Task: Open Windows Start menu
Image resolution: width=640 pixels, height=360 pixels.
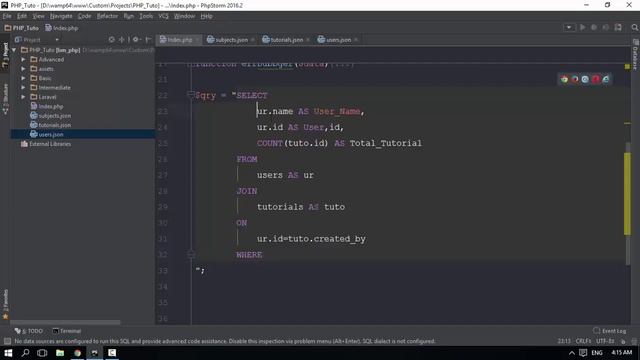Action: [x=8, y=353]
